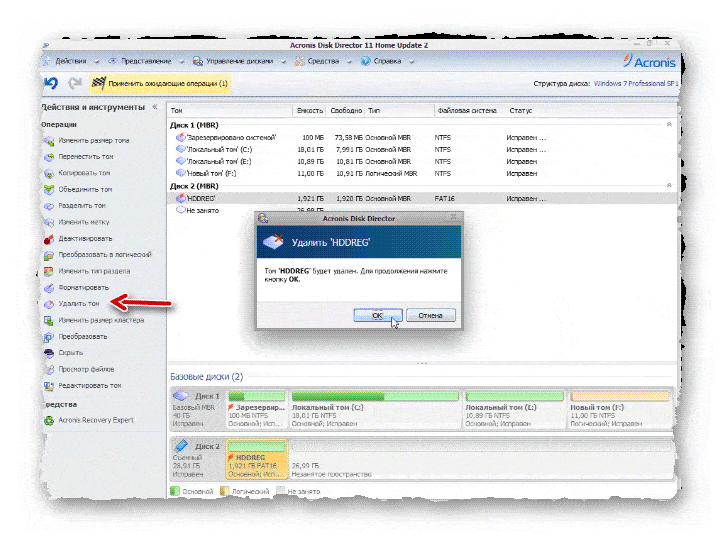Click the 'Переместить том' icon
Viewport: 720px width, 536px height.
click(x=49, y=157)
